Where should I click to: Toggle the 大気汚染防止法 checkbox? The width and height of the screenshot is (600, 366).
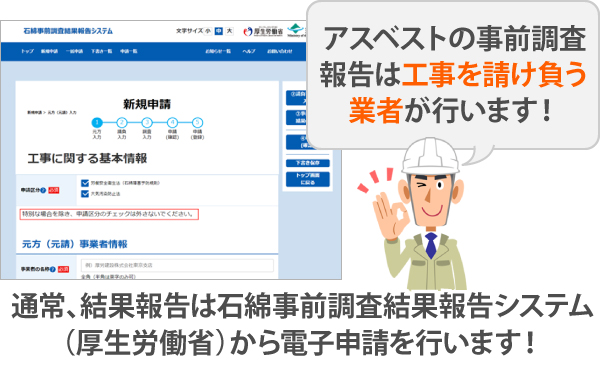tap(85, 194)
